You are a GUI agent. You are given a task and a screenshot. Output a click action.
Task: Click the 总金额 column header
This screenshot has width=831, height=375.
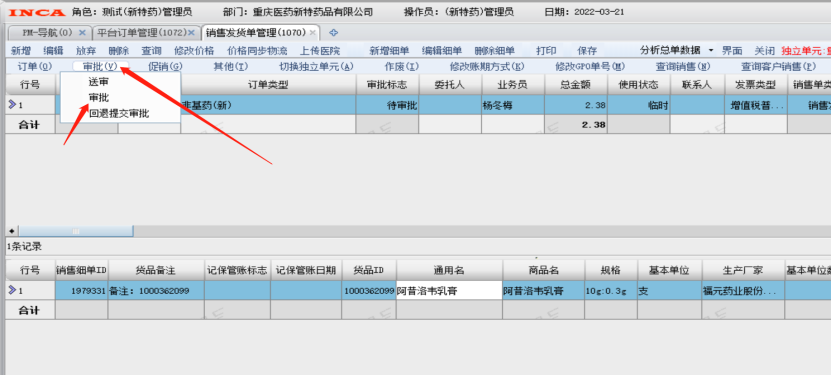[x=576, y=85]
